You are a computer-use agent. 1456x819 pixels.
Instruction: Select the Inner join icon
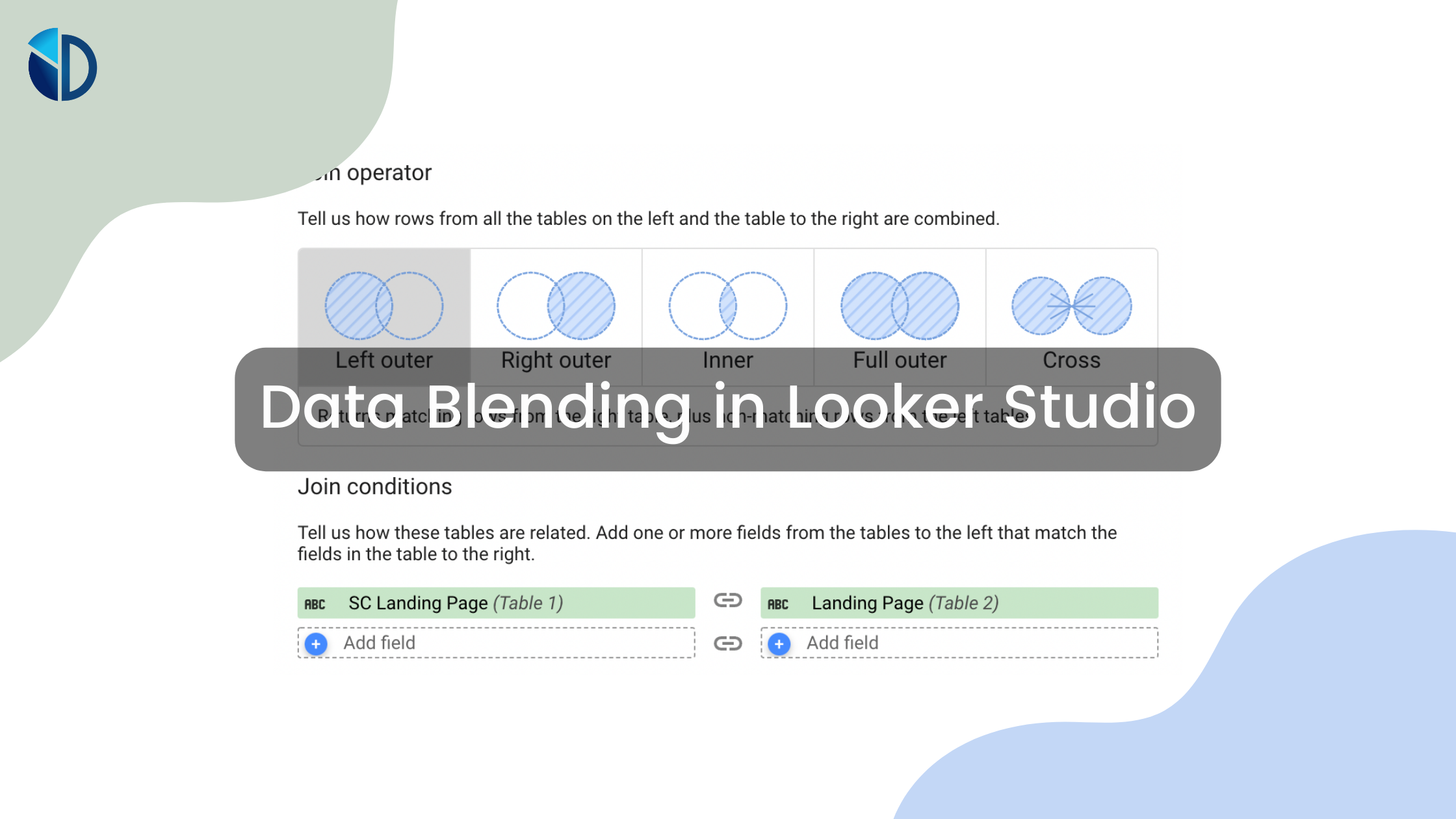click(x=727, y=305)
